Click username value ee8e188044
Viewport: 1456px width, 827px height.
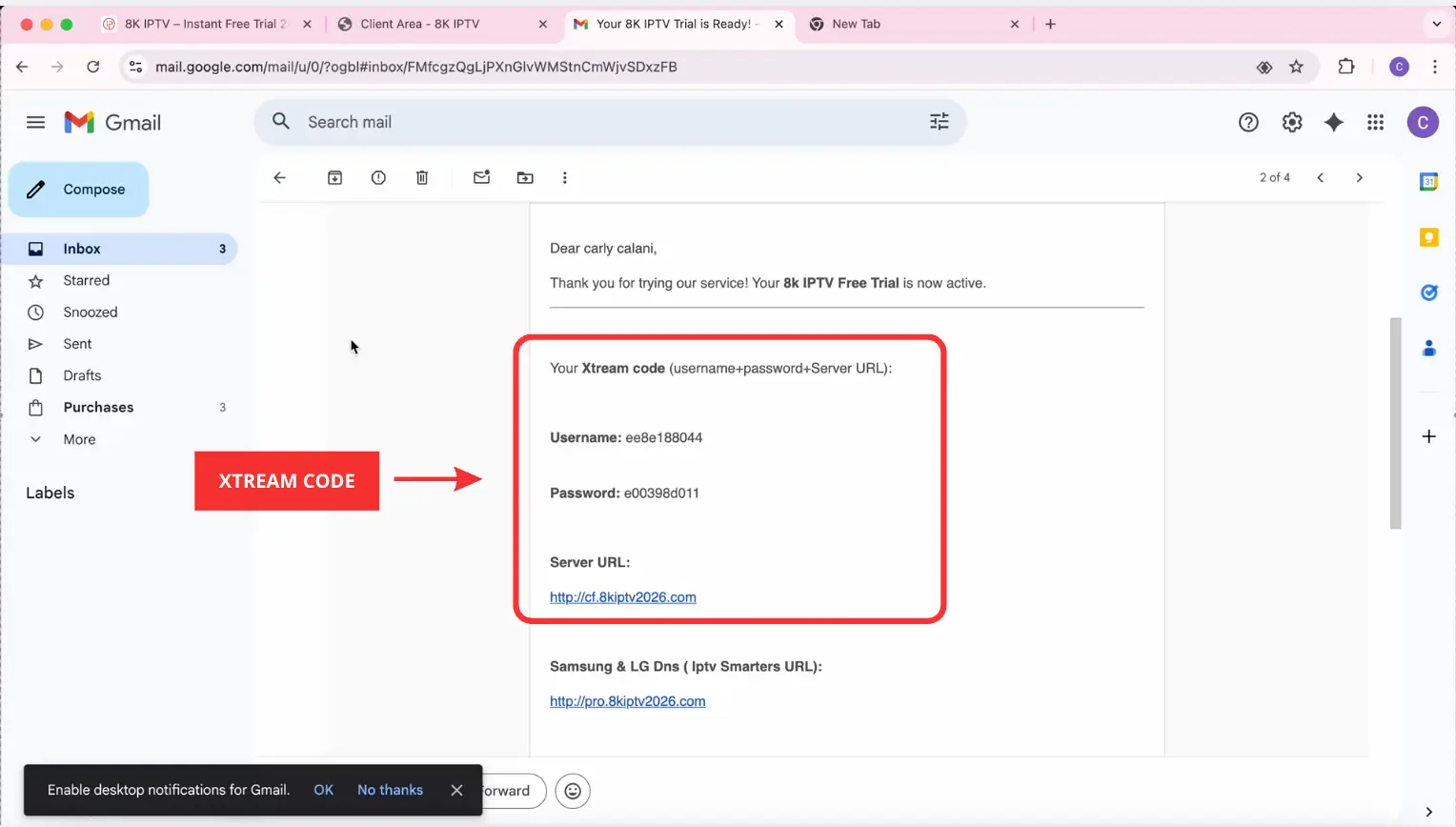(x=663, y=437)
